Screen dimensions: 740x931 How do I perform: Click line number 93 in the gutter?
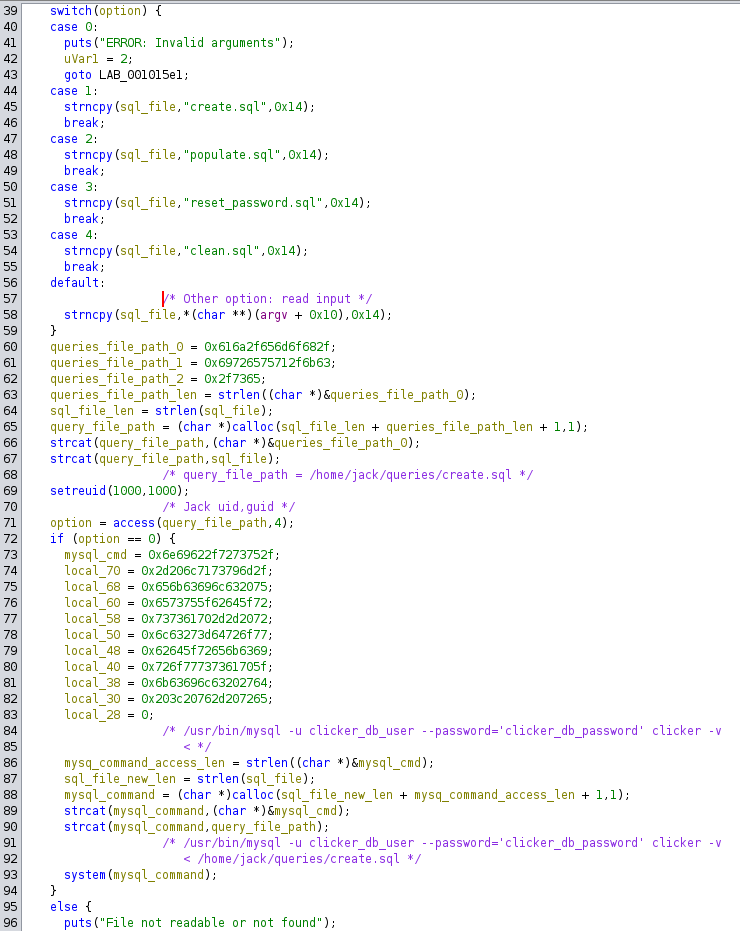pos(12,875)
